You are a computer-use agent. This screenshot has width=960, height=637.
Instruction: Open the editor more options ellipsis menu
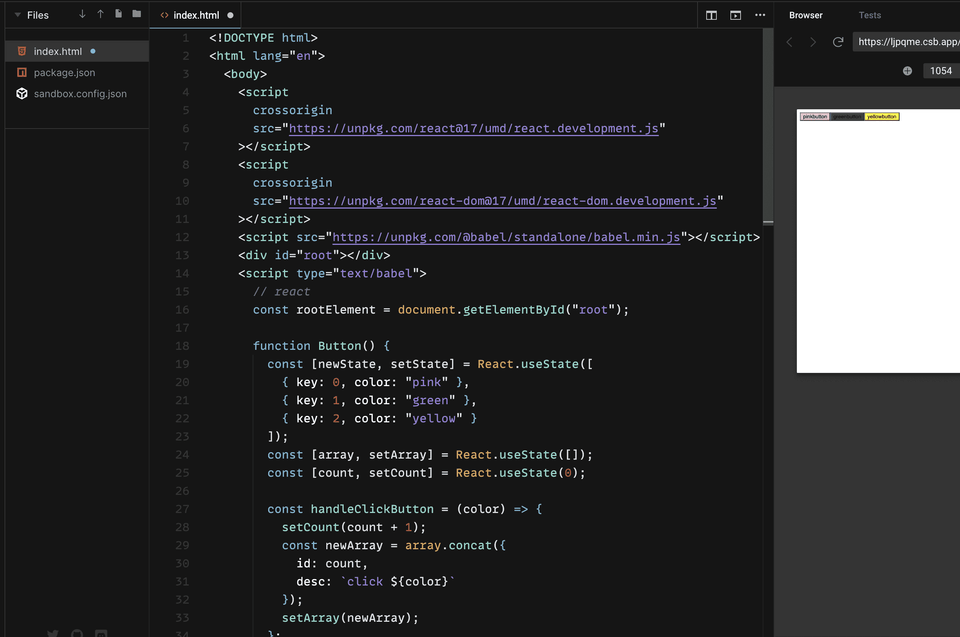(x=760, y=15)
